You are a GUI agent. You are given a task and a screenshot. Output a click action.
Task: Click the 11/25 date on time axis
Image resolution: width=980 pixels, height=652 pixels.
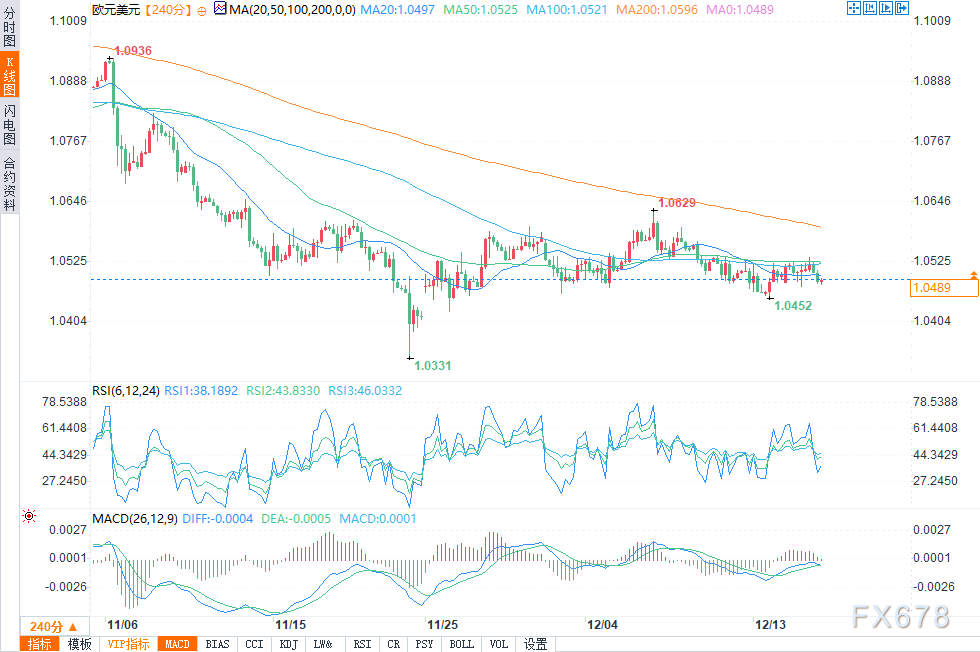pyautogui.click(x=442, y=624)
